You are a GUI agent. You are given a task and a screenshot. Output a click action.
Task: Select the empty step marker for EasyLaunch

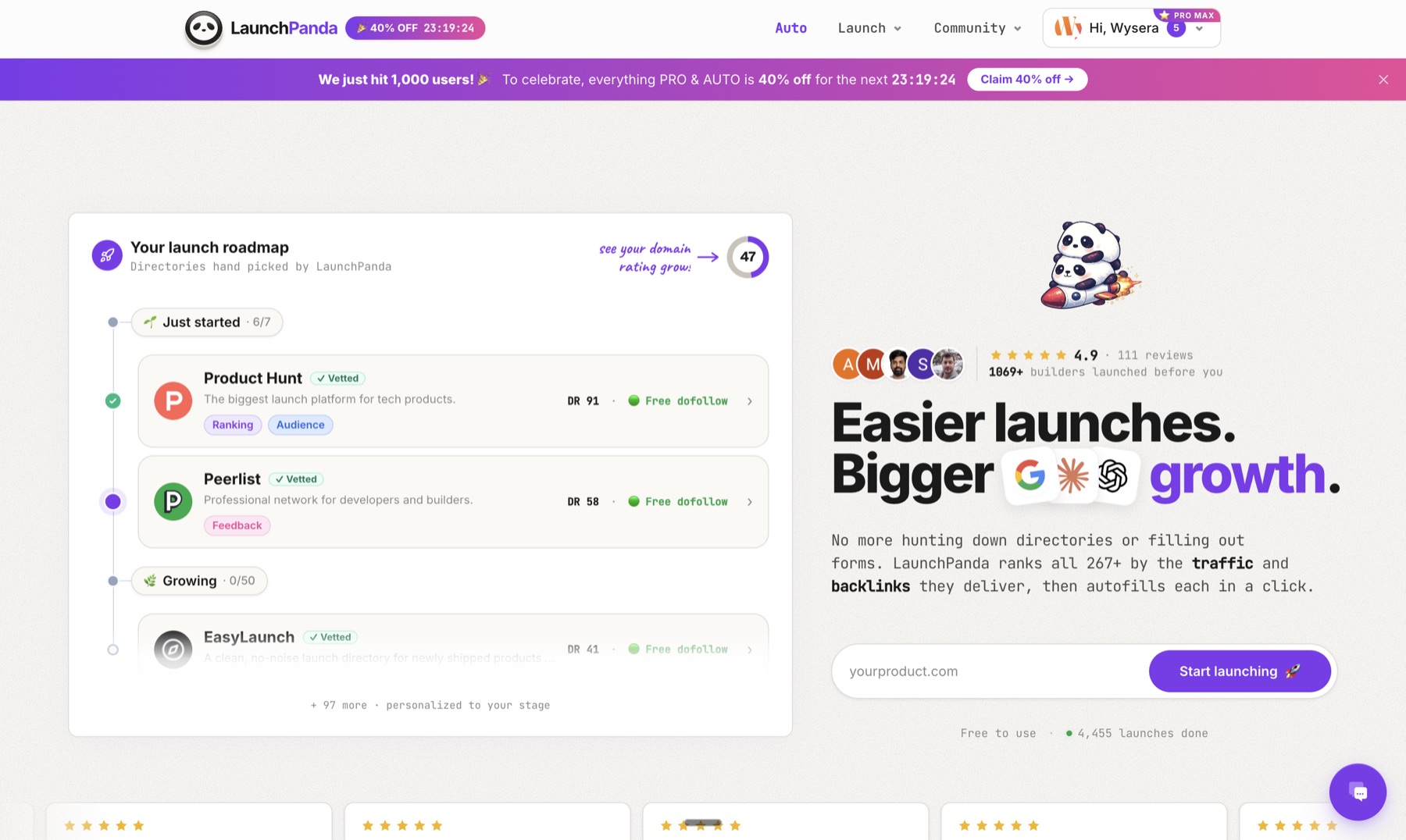tap(113, 650)
